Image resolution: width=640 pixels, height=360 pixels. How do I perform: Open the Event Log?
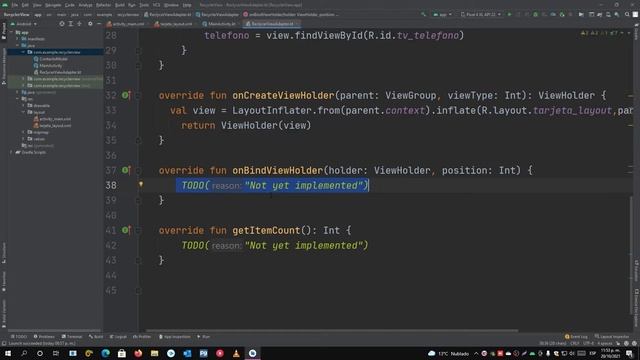pos(576,337)
